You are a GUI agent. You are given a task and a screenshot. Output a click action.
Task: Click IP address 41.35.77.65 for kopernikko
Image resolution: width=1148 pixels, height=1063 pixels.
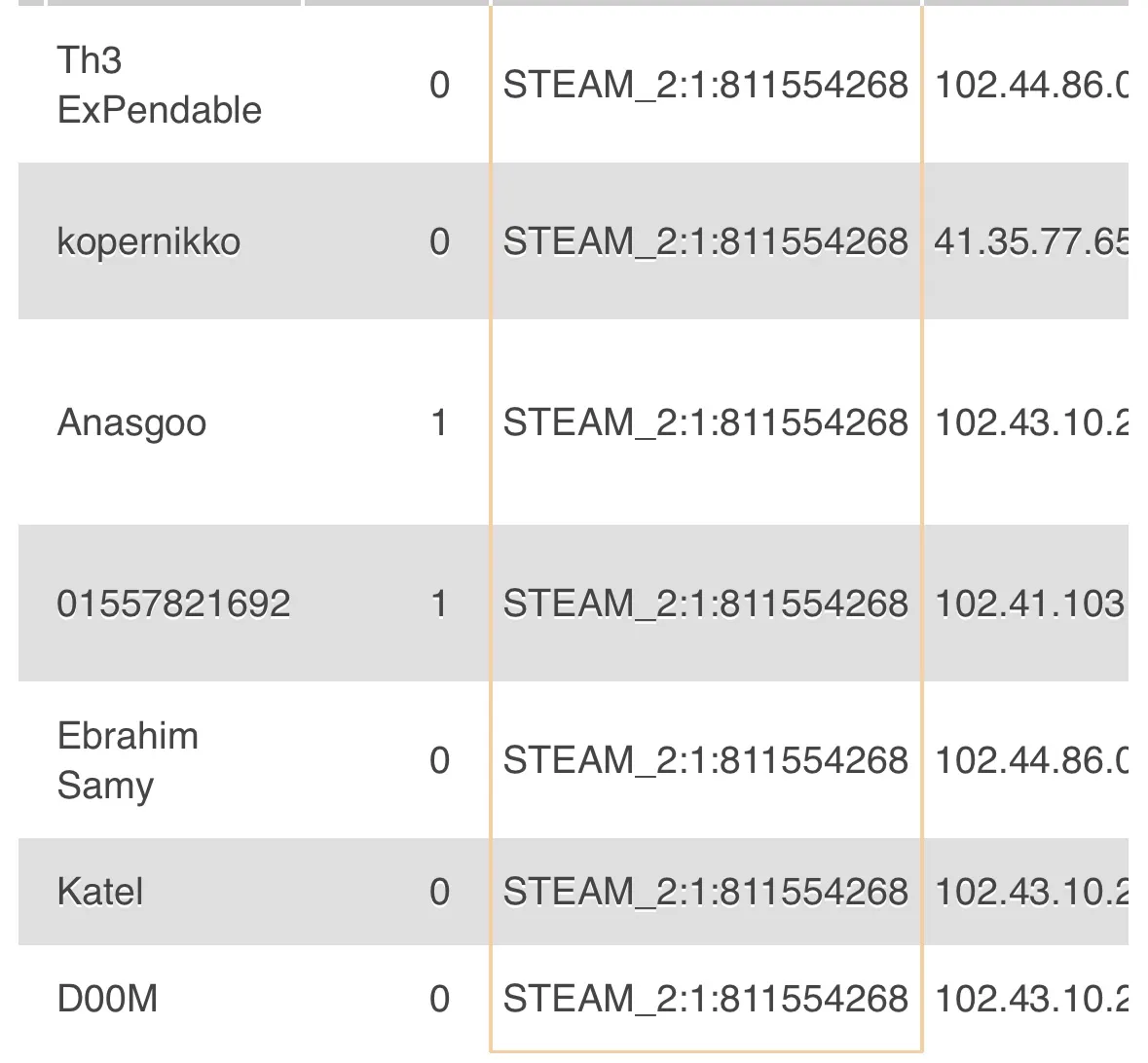(1031, 241)
